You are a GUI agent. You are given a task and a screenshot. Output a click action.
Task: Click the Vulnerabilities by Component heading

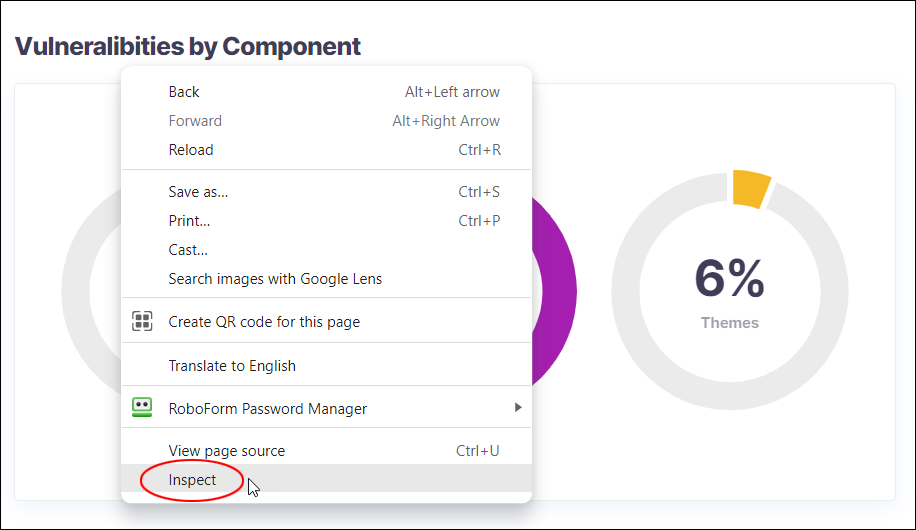click(188, 46)
